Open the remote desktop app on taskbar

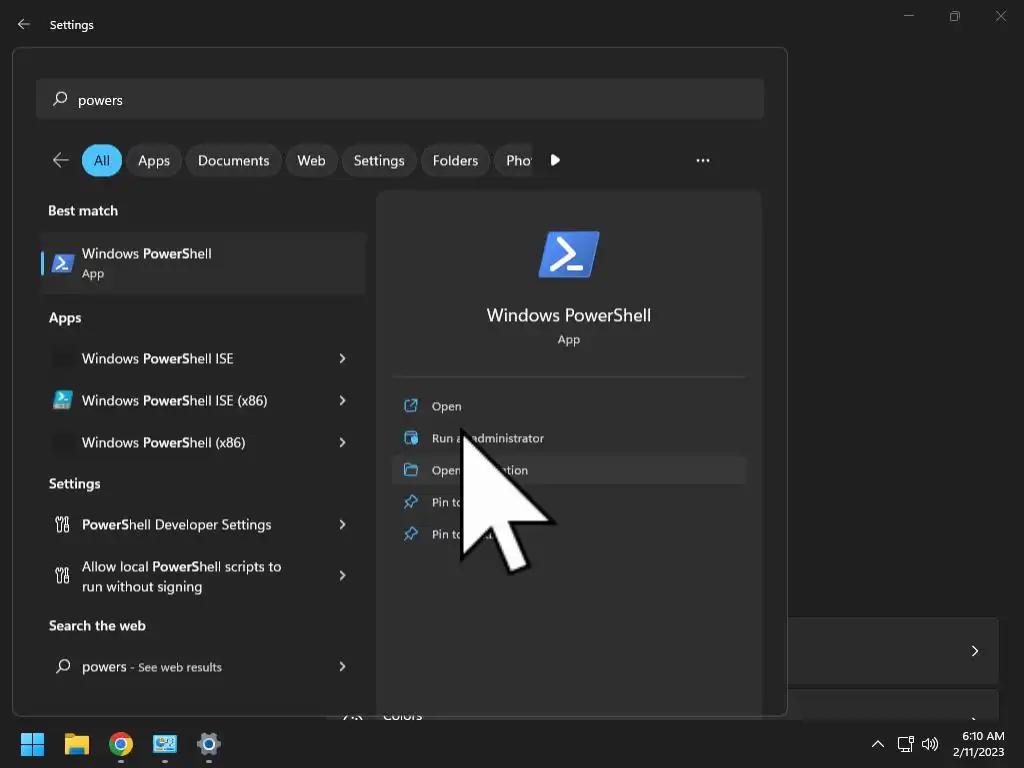[x=165, y=744]
